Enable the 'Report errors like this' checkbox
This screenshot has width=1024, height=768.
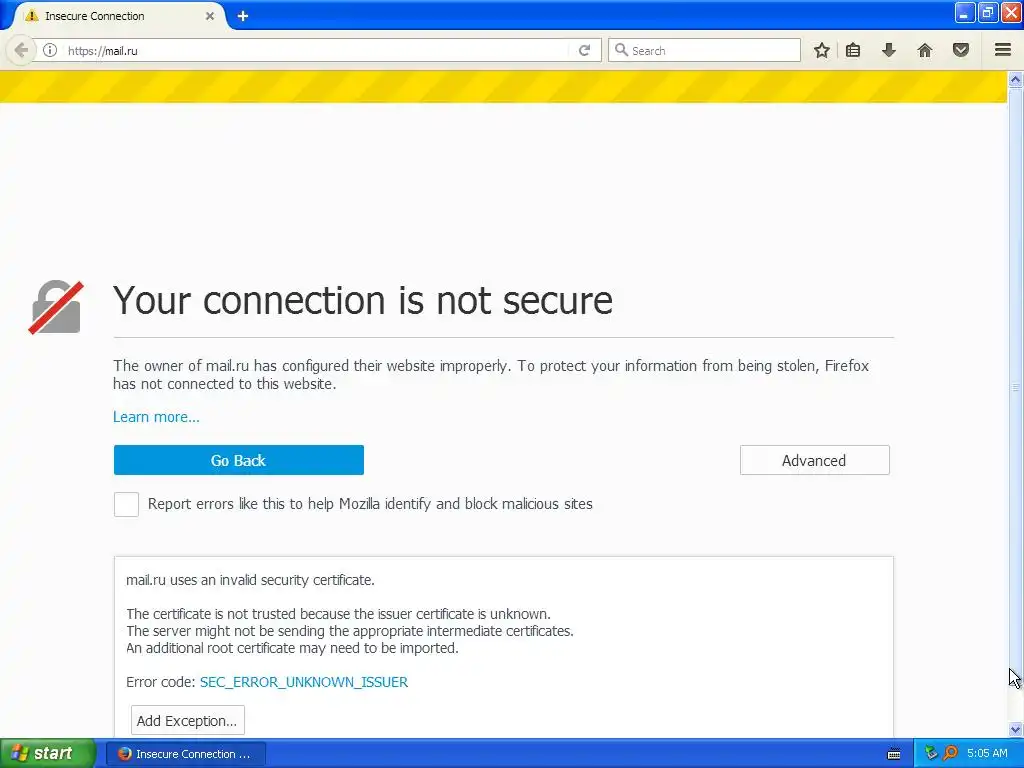click(126, 504)
